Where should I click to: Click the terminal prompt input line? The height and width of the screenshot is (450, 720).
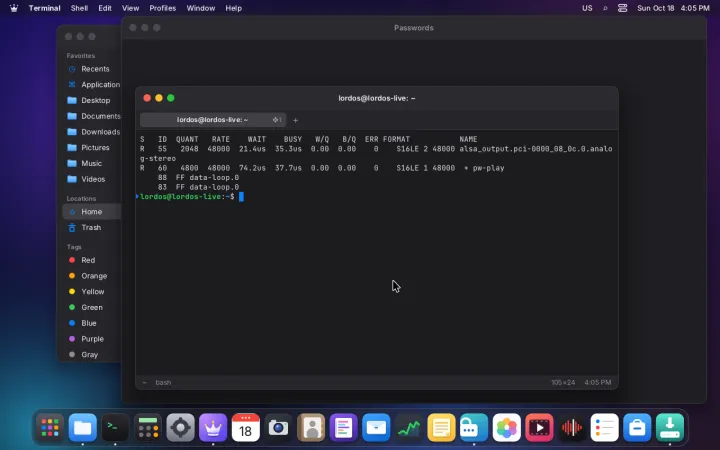pyautogui.click(x=377, y=197)
